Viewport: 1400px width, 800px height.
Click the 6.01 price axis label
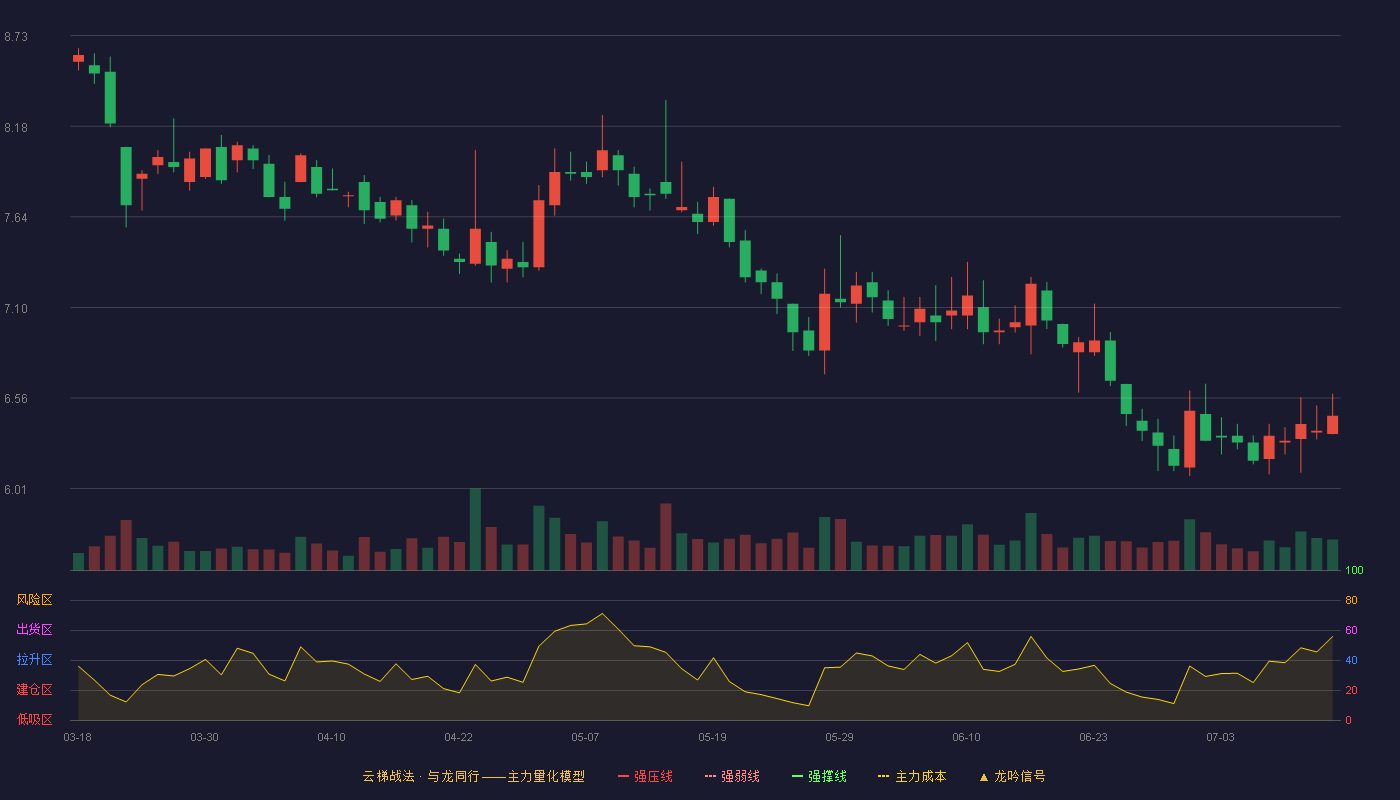tap(16, 490)
